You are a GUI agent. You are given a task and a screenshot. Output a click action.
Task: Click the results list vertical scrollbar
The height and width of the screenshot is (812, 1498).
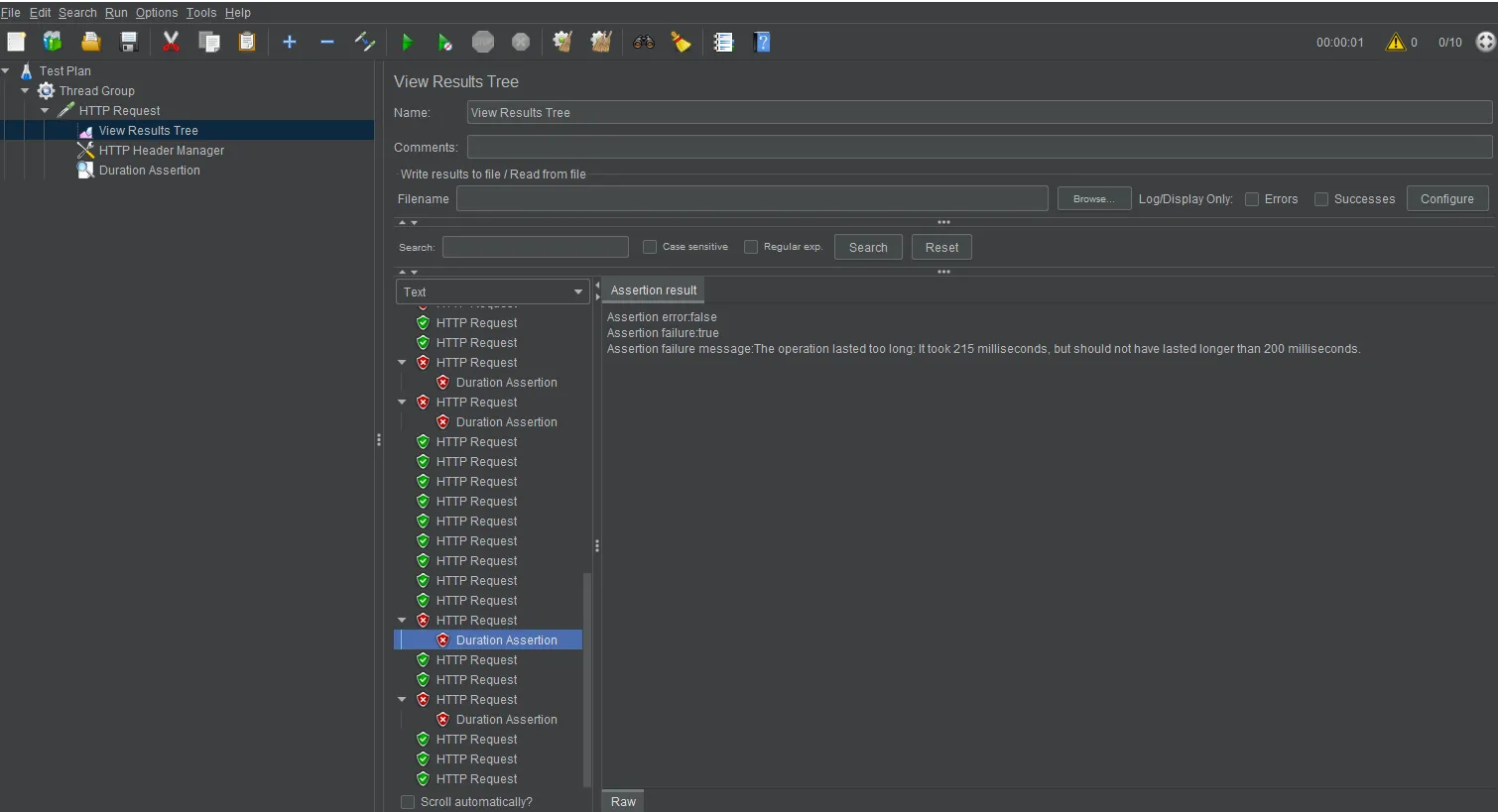587,674
